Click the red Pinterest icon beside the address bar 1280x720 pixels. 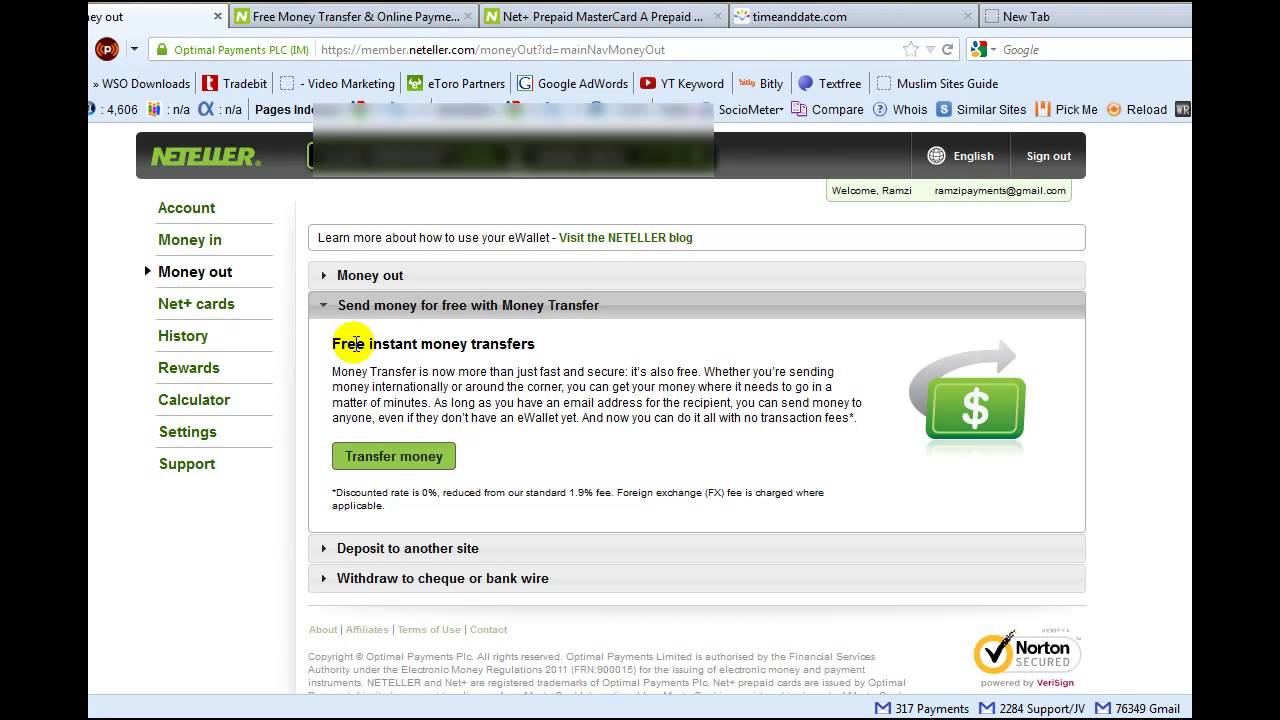coord(106,49)
